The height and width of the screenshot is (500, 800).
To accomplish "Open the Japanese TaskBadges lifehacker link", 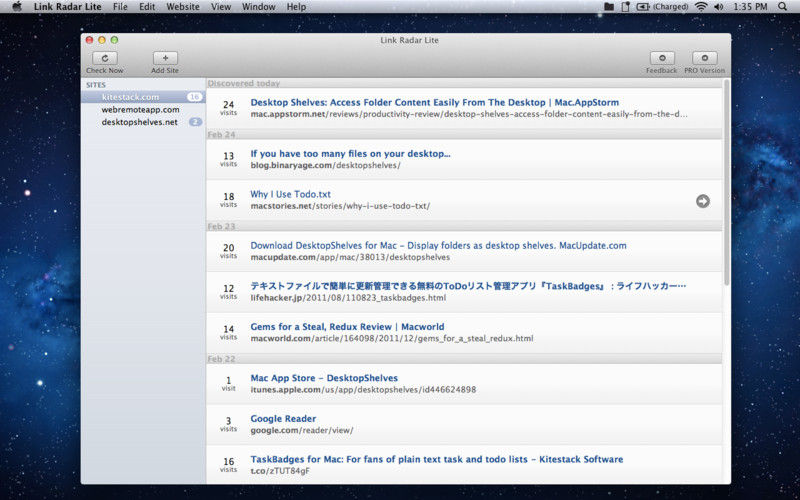I will [468, 286].
